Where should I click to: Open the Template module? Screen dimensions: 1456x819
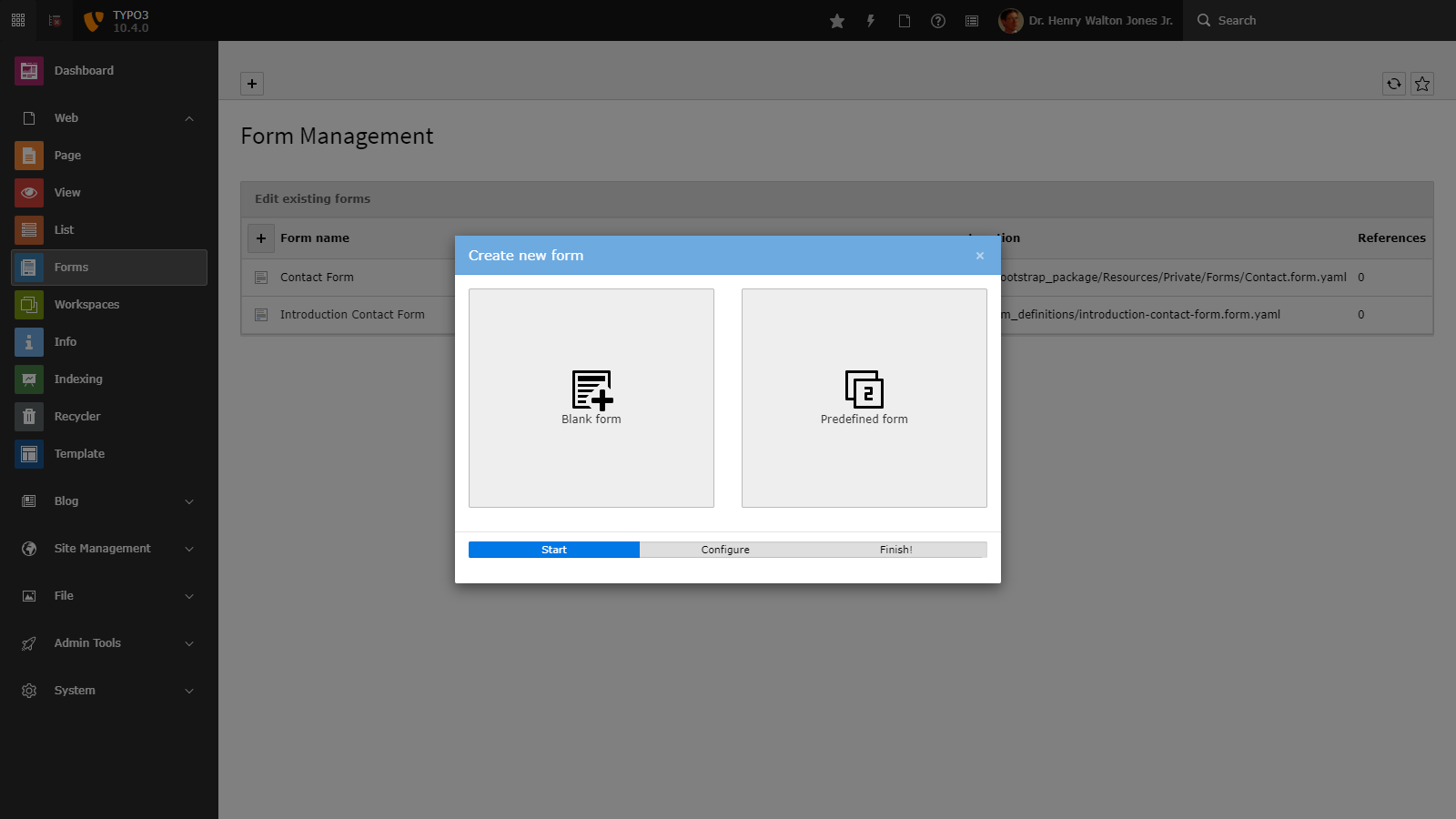tap(79, 453)
